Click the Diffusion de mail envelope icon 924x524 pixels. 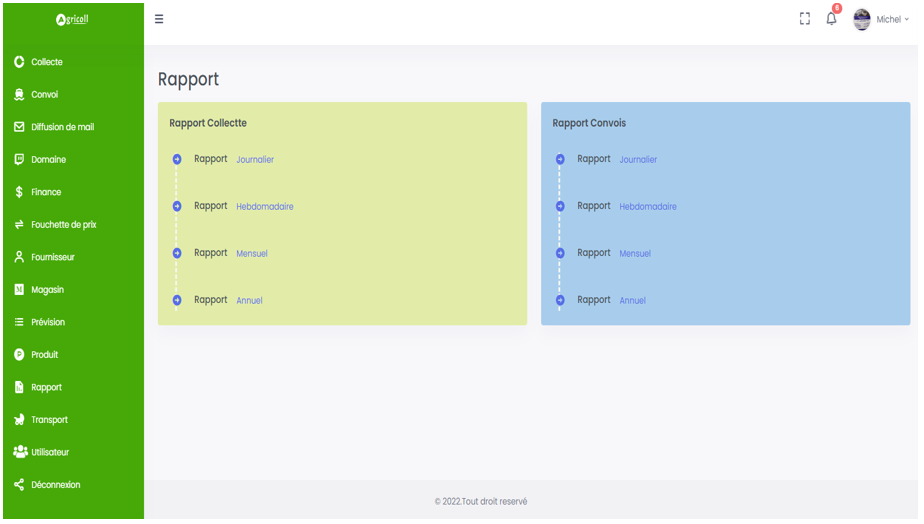[19, 127]
